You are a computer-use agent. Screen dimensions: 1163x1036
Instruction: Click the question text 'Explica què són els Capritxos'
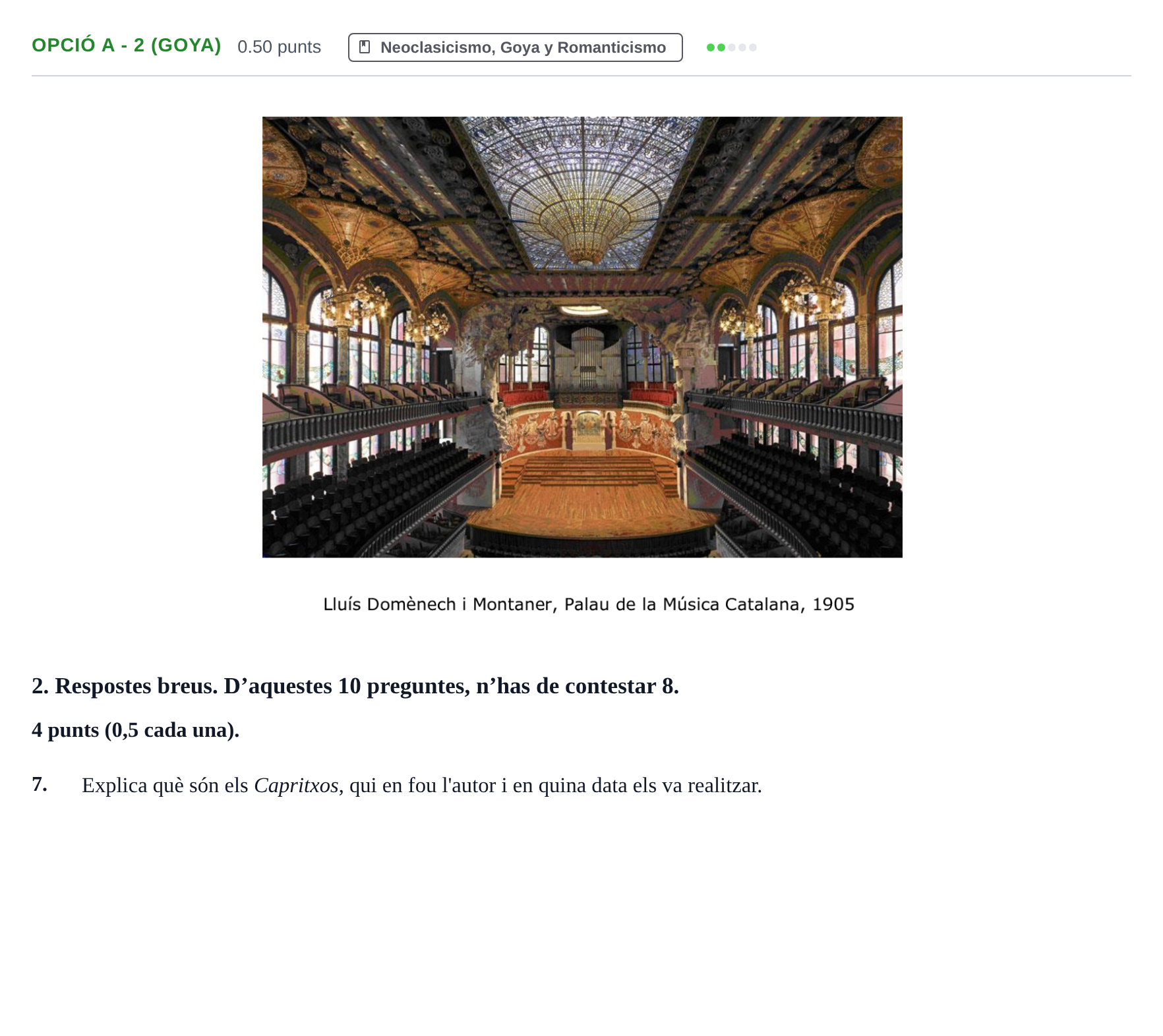(x=210, y=786)
